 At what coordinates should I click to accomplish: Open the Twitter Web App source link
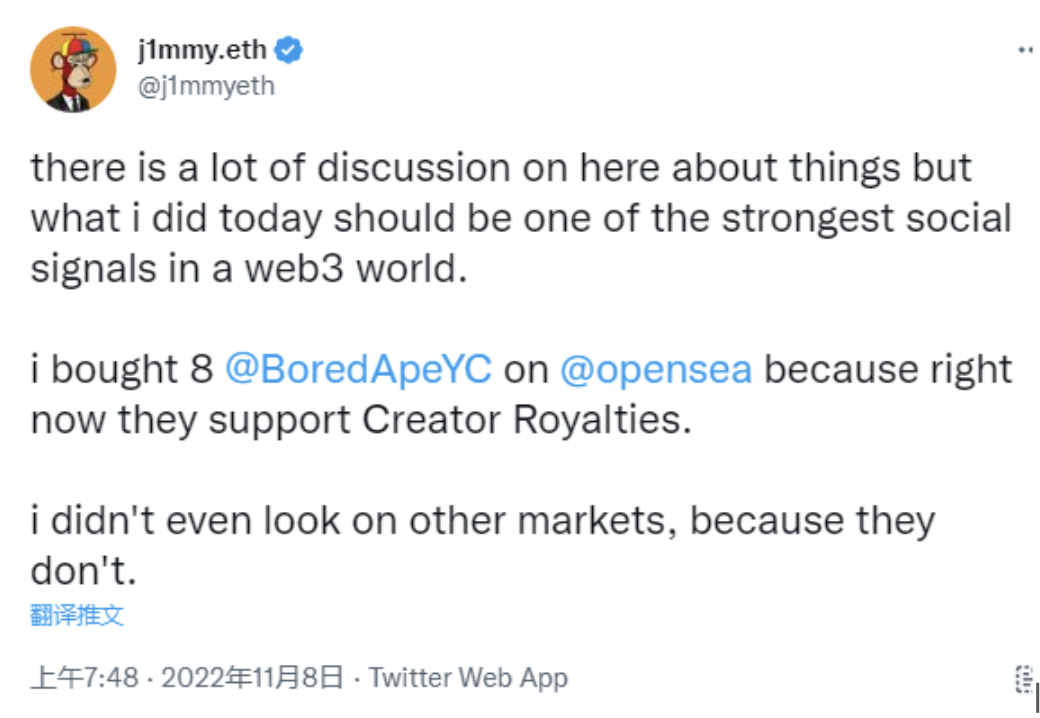(468, 678)
